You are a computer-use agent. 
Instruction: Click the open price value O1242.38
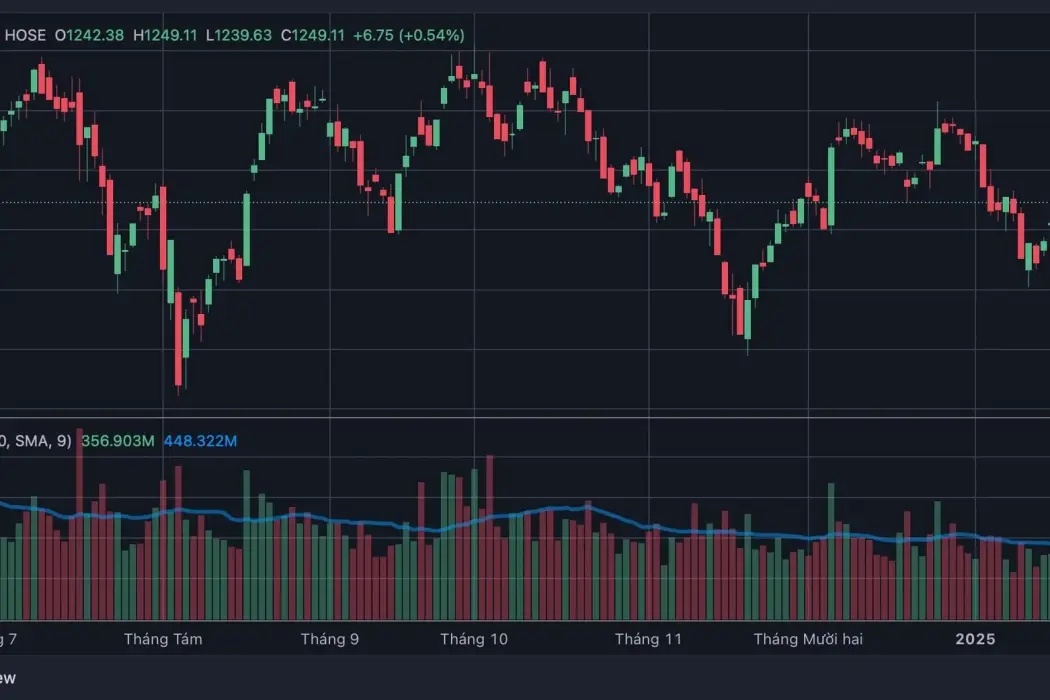click(89, 35)
